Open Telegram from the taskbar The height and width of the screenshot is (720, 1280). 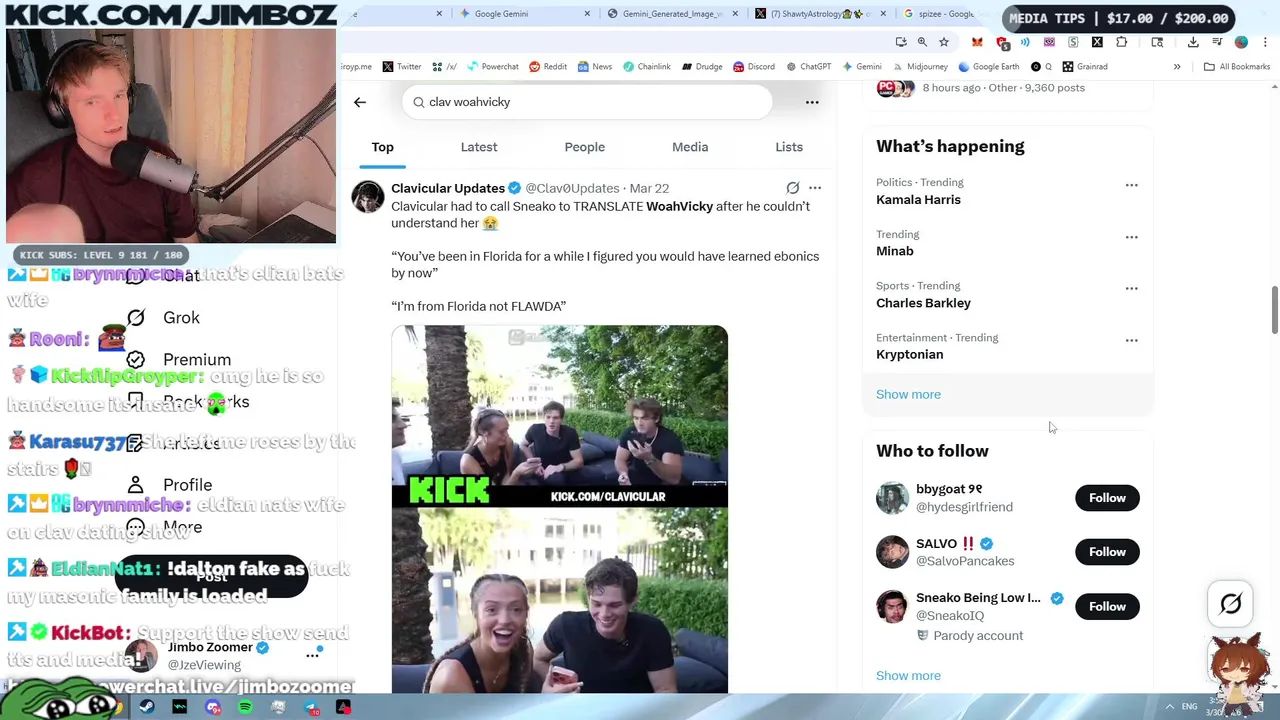[x=311, y=707]
